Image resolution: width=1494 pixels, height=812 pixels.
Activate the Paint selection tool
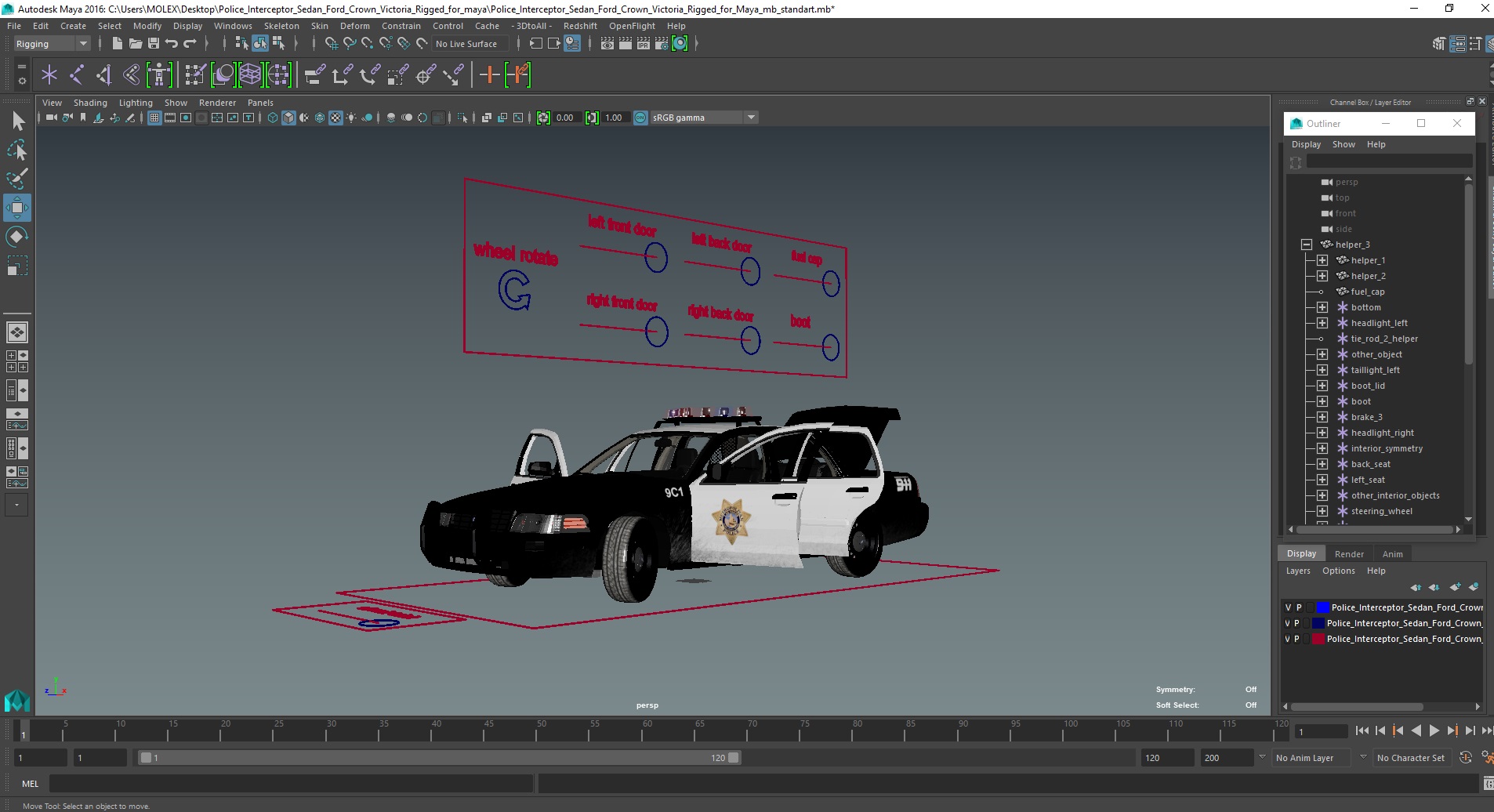(17, 179)
